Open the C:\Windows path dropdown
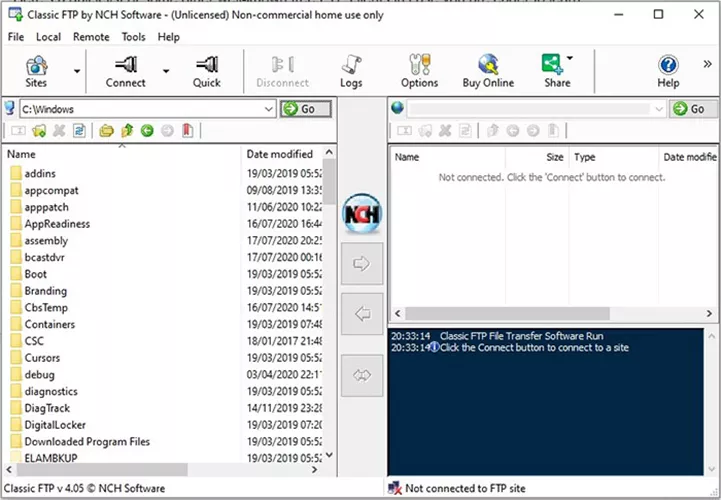The height and width of the screenshot is (500, 721). click(x=269, y=109)
